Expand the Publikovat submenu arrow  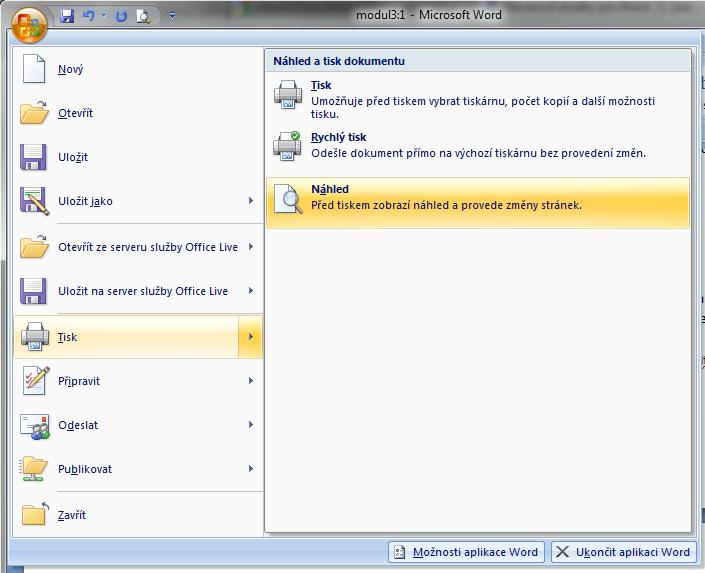251,469
